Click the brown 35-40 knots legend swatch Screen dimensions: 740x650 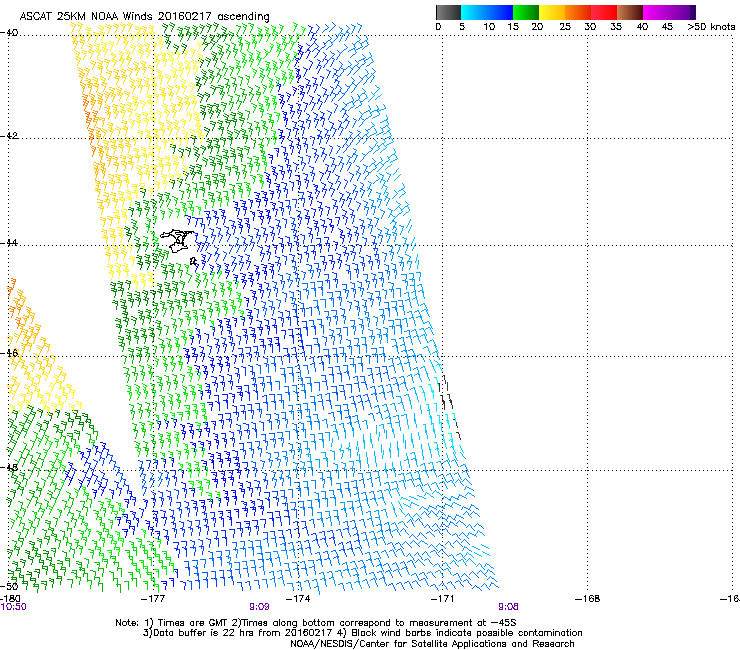(630, 12)
